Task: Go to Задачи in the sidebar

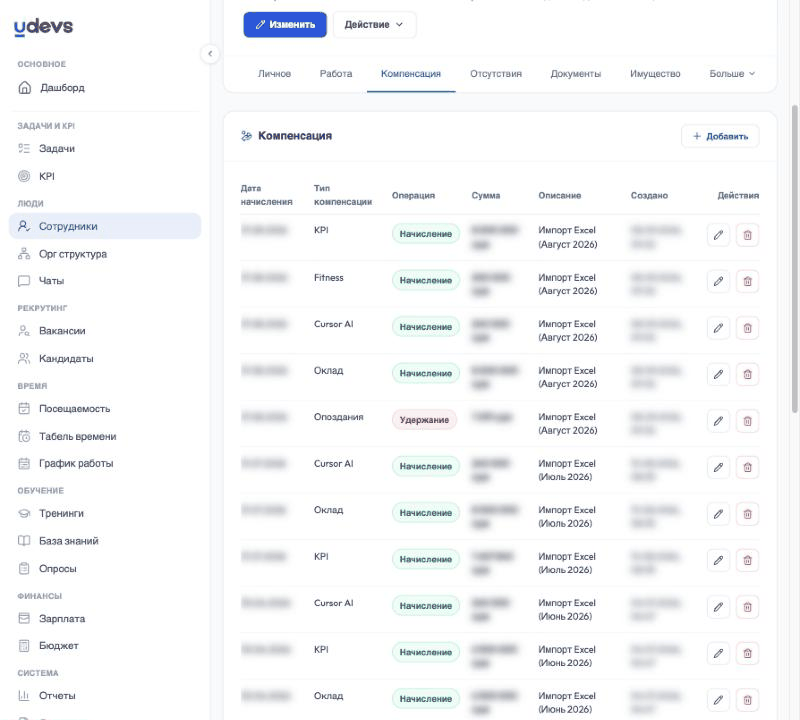Action: coord(57,148)
